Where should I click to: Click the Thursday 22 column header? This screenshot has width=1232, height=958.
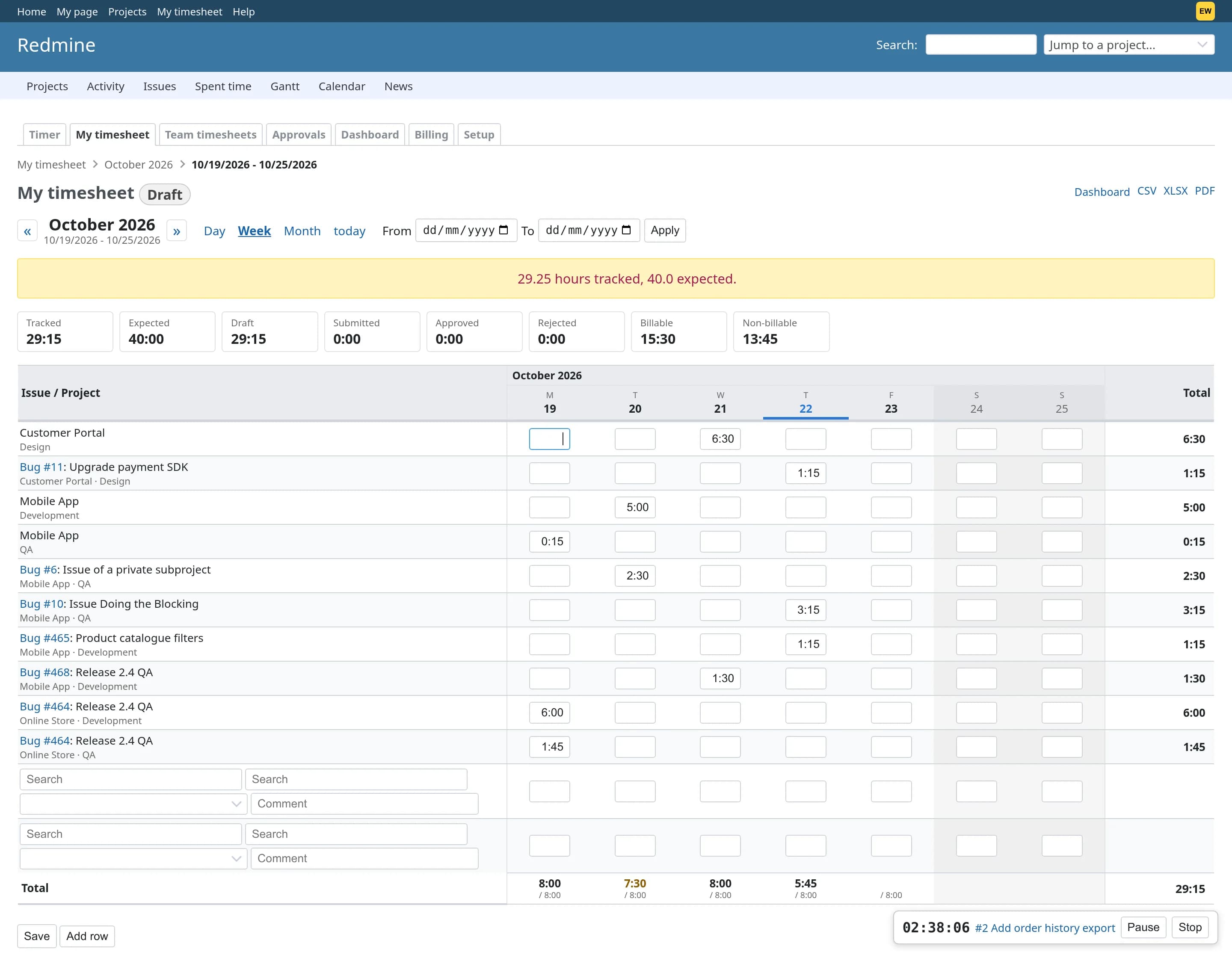(806, 402)
